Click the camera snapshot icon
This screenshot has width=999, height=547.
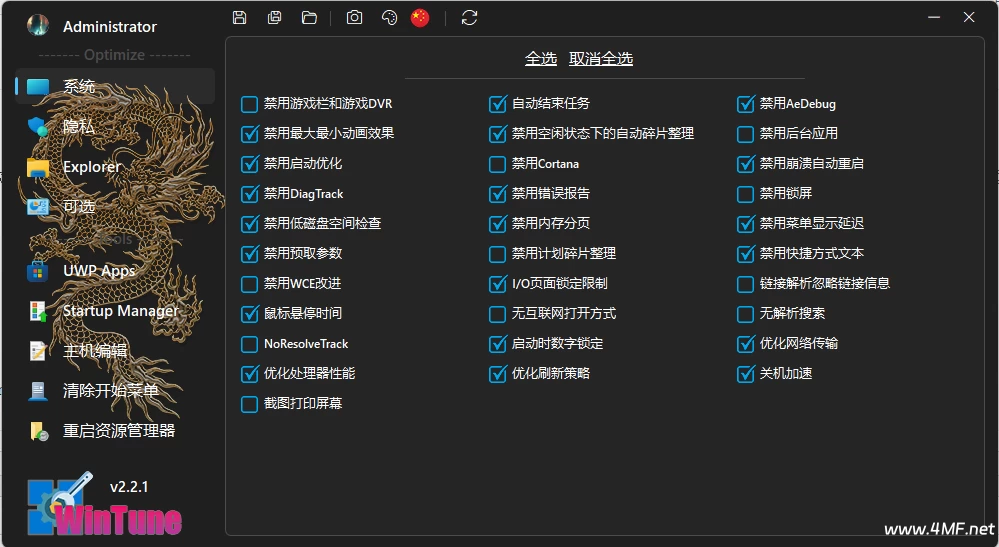354,17
